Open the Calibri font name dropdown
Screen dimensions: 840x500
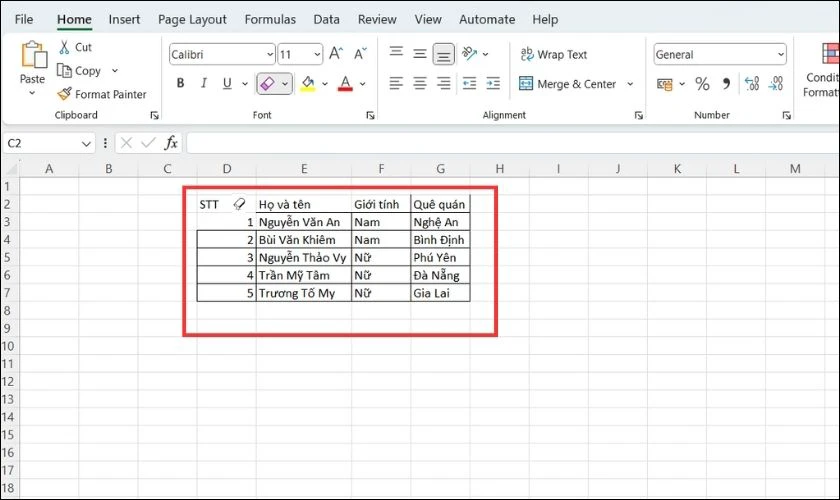coord(270,54)
